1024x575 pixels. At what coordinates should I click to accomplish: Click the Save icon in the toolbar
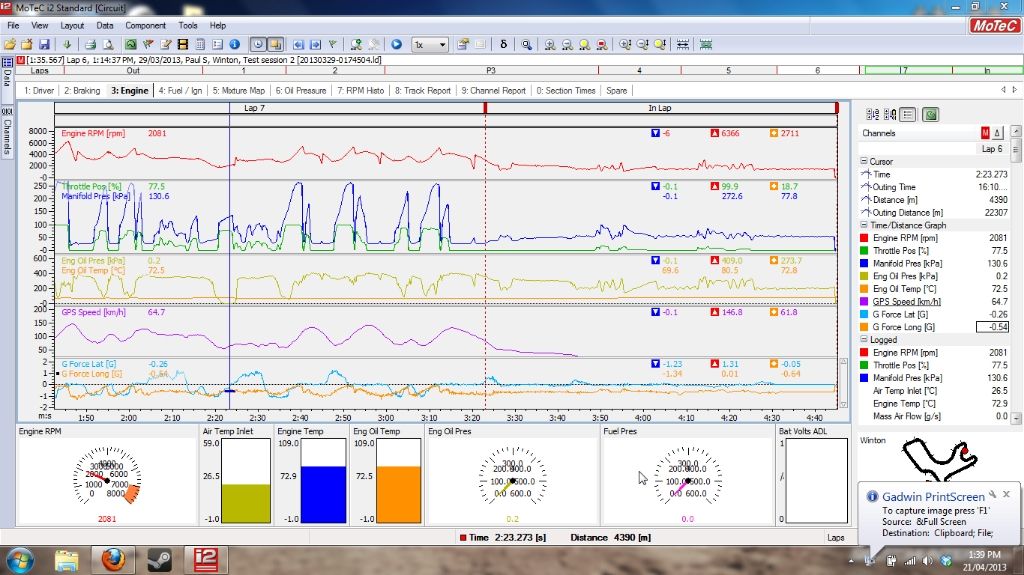click(x=44, y=44)
